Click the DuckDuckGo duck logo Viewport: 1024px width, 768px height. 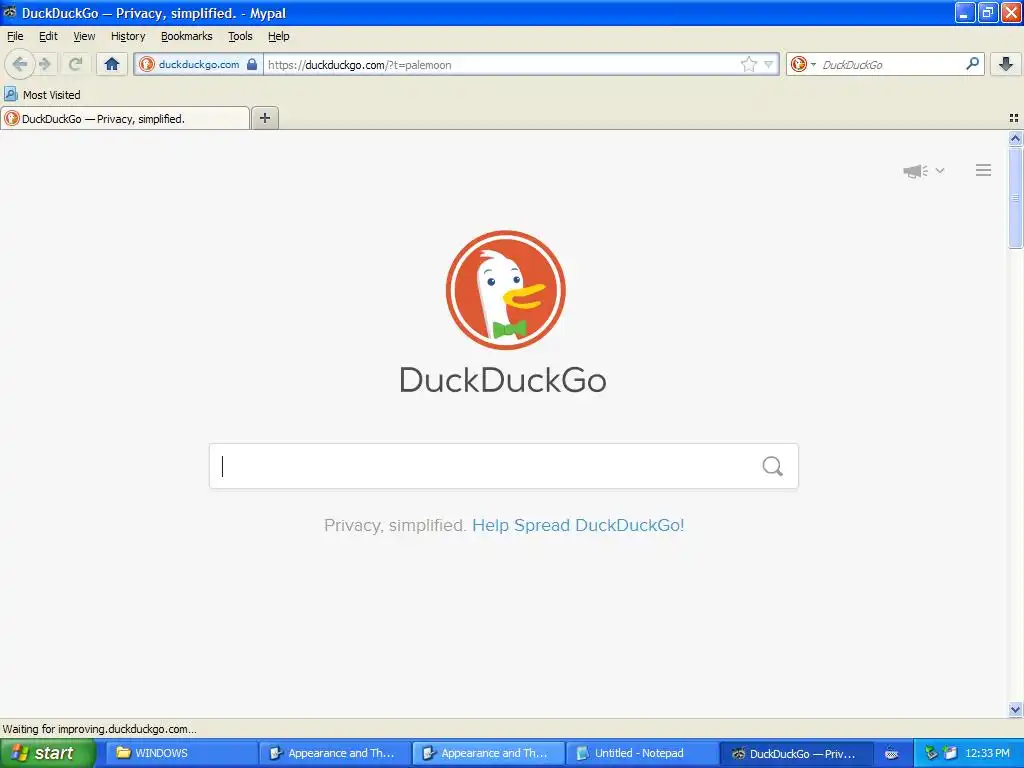pyautogui.click(x=505, y=290)
